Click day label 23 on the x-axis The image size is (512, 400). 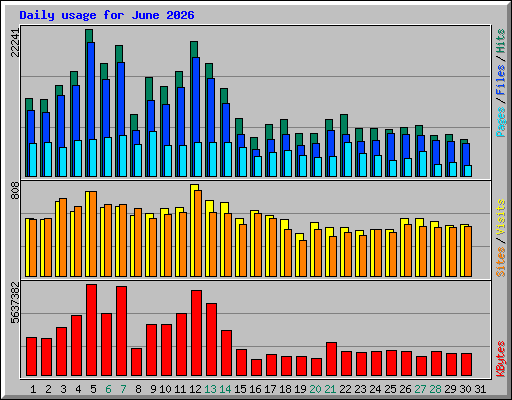(360, 389)
